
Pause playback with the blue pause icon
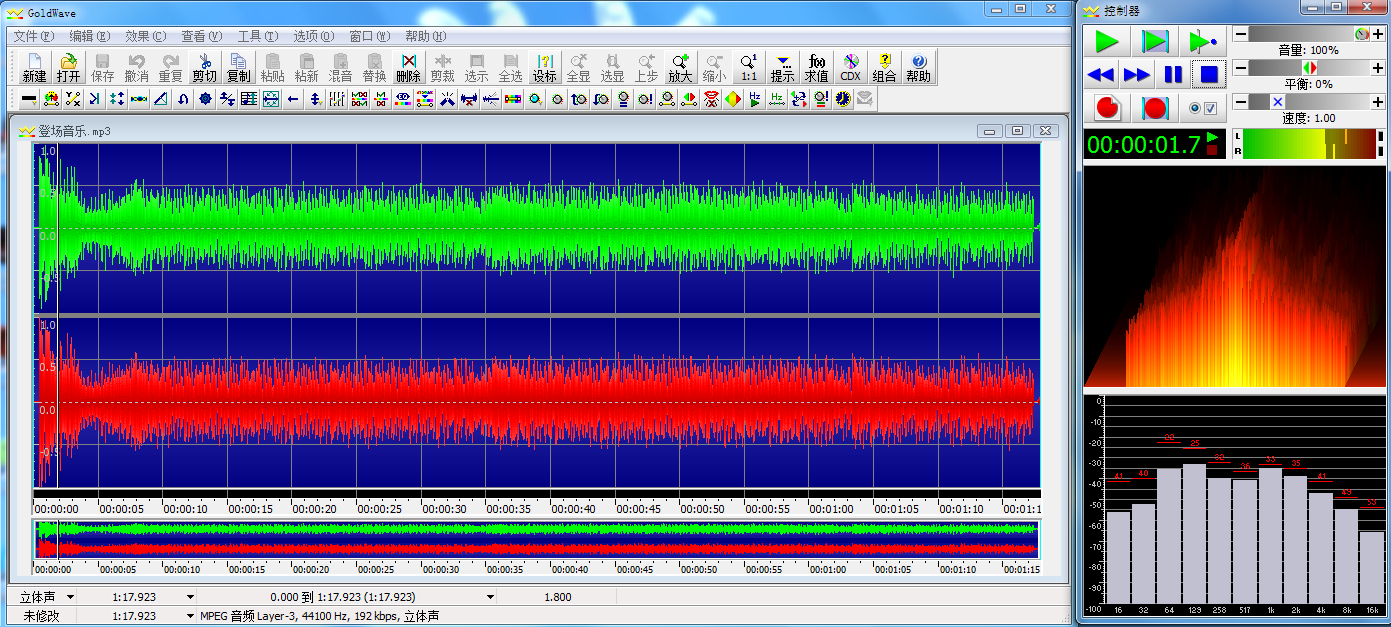pos(1173,74)
